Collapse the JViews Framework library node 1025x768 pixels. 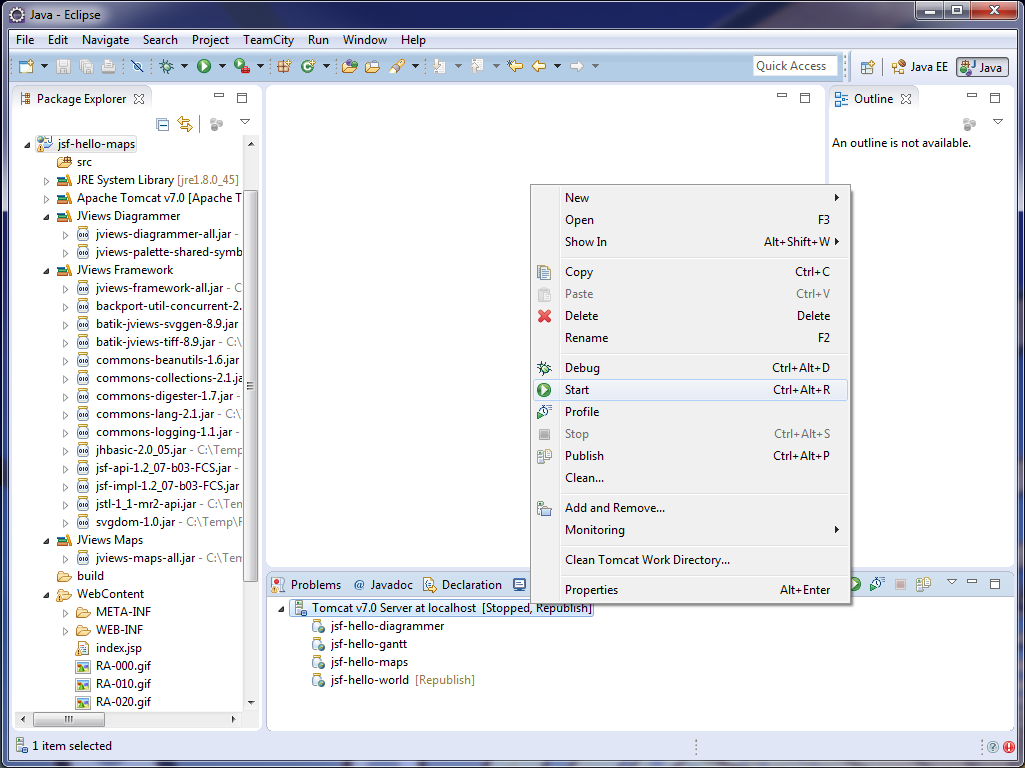tap(46, 270)
